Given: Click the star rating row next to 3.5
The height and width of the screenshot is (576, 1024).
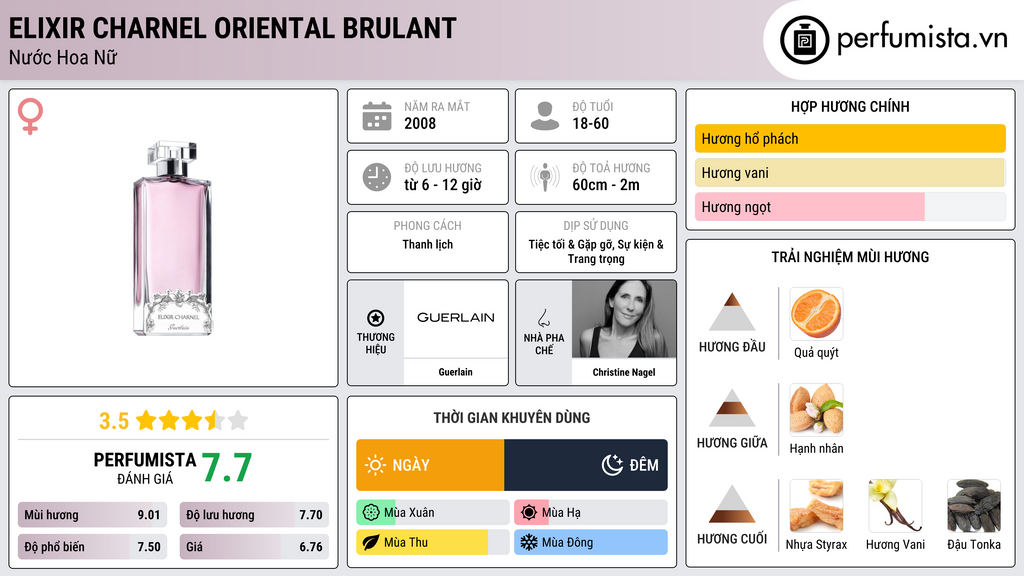Looking at the screenshot, I should [192, 421].
